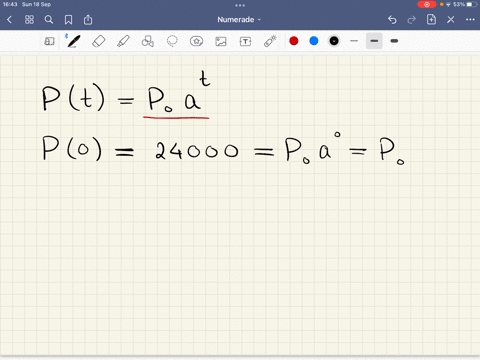
Task: Choose the thickest stroke width
Action: [394, 41]
